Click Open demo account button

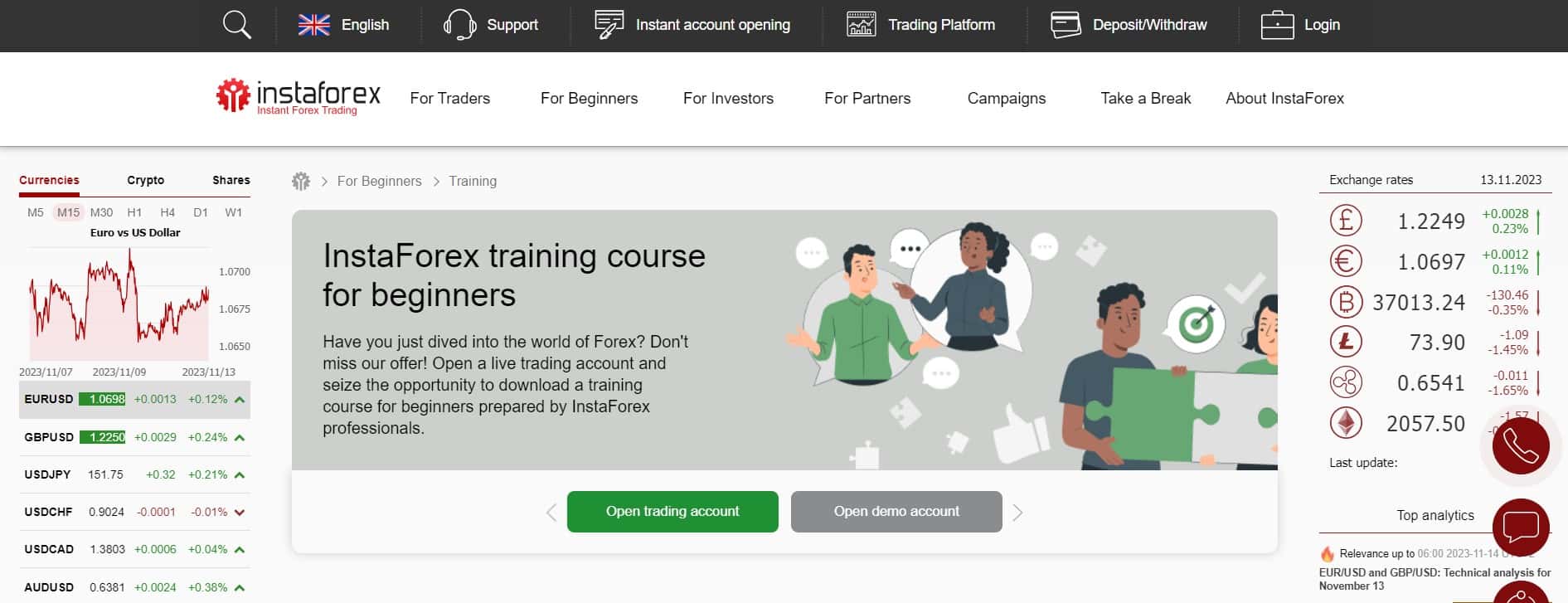(x=896, y=512)
